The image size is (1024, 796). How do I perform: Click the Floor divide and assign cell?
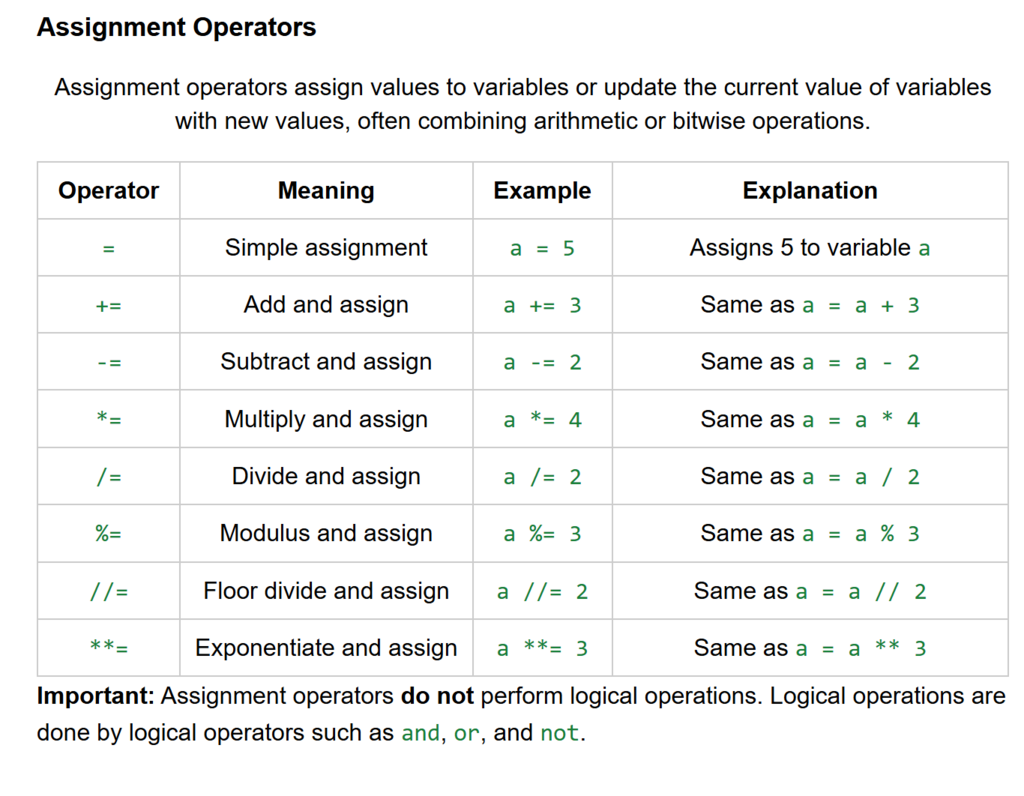(326, 591)
